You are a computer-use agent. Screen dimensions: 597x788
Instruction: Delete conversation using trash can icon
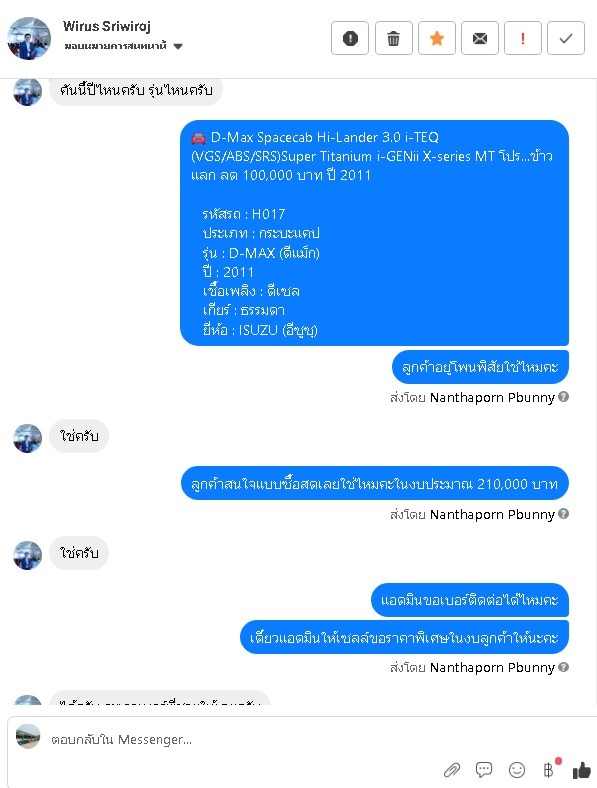click(x=393, y=38)
